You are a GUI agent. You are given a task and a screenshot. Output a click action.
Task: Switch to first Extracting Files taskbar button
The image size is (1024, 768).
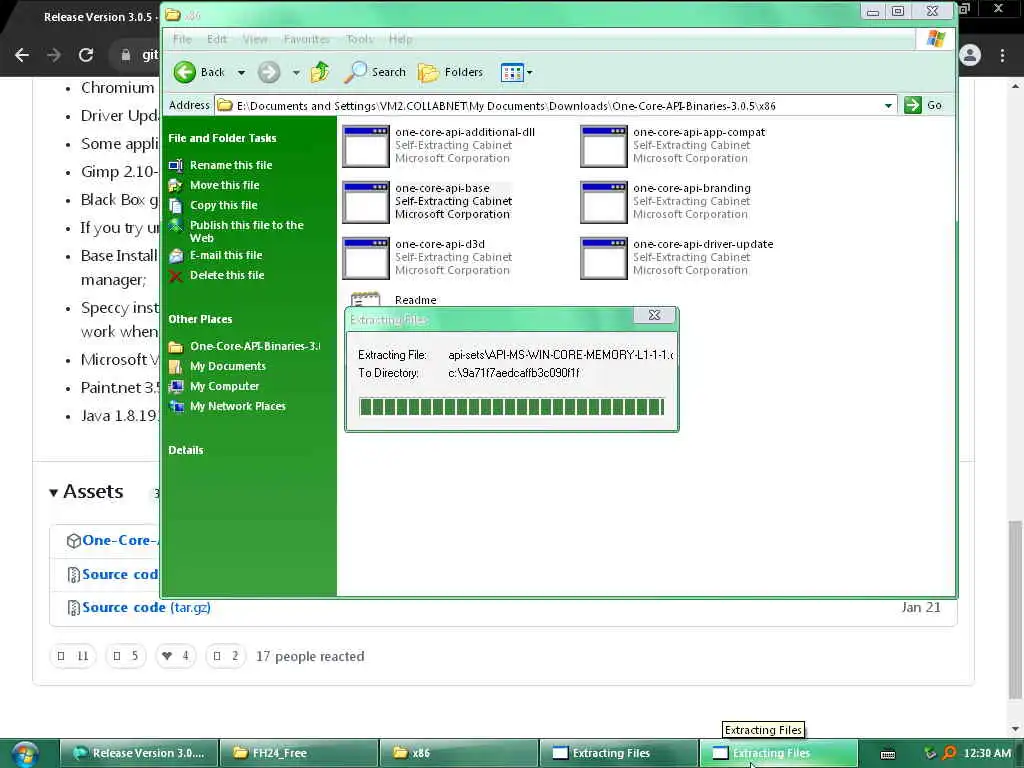tap(619, 753)
